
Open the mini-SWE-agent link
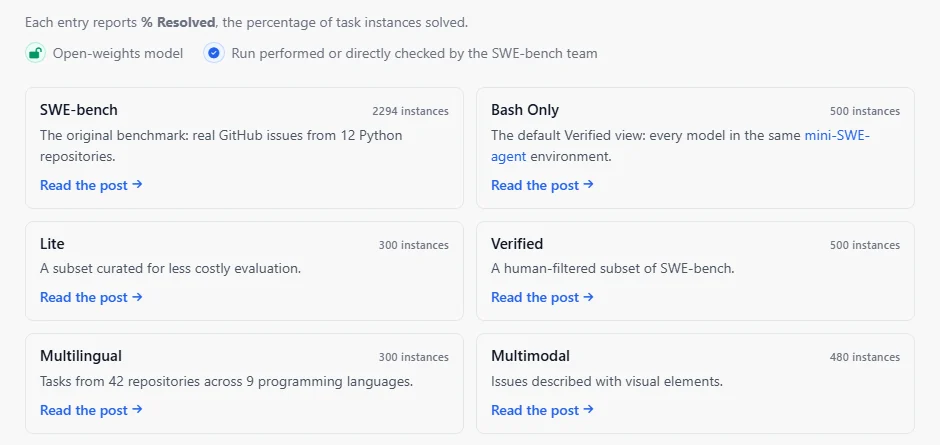[680, 146]
